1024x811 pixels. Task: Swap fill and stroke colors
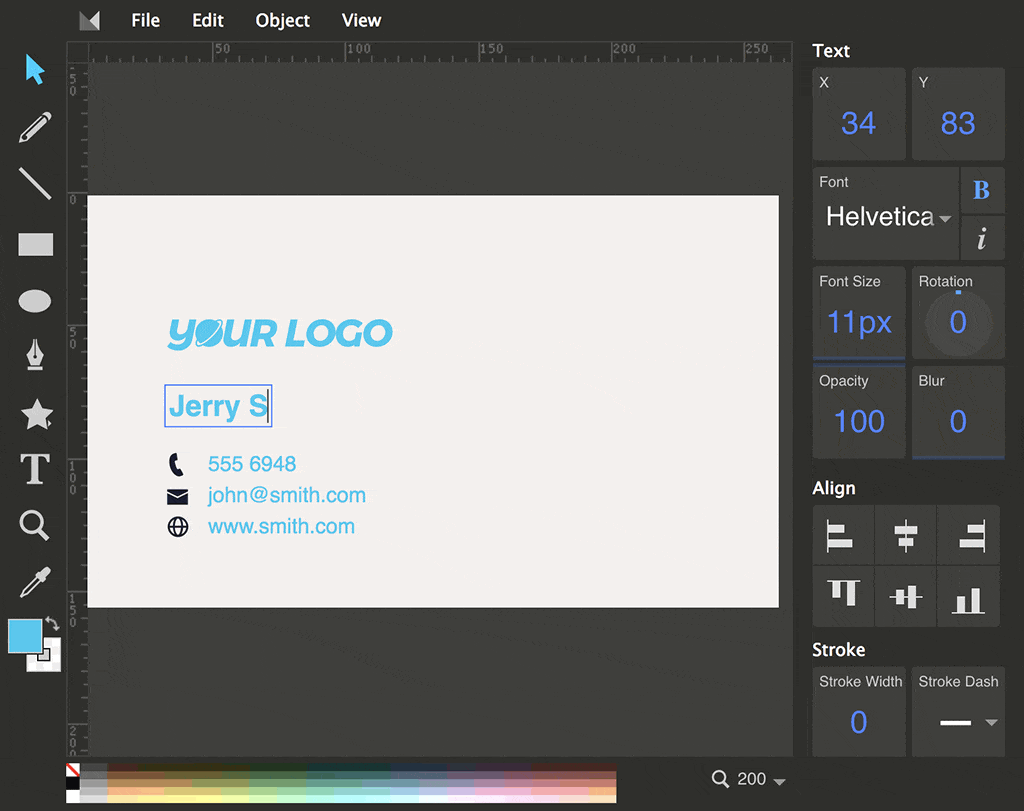click(53, 624)
